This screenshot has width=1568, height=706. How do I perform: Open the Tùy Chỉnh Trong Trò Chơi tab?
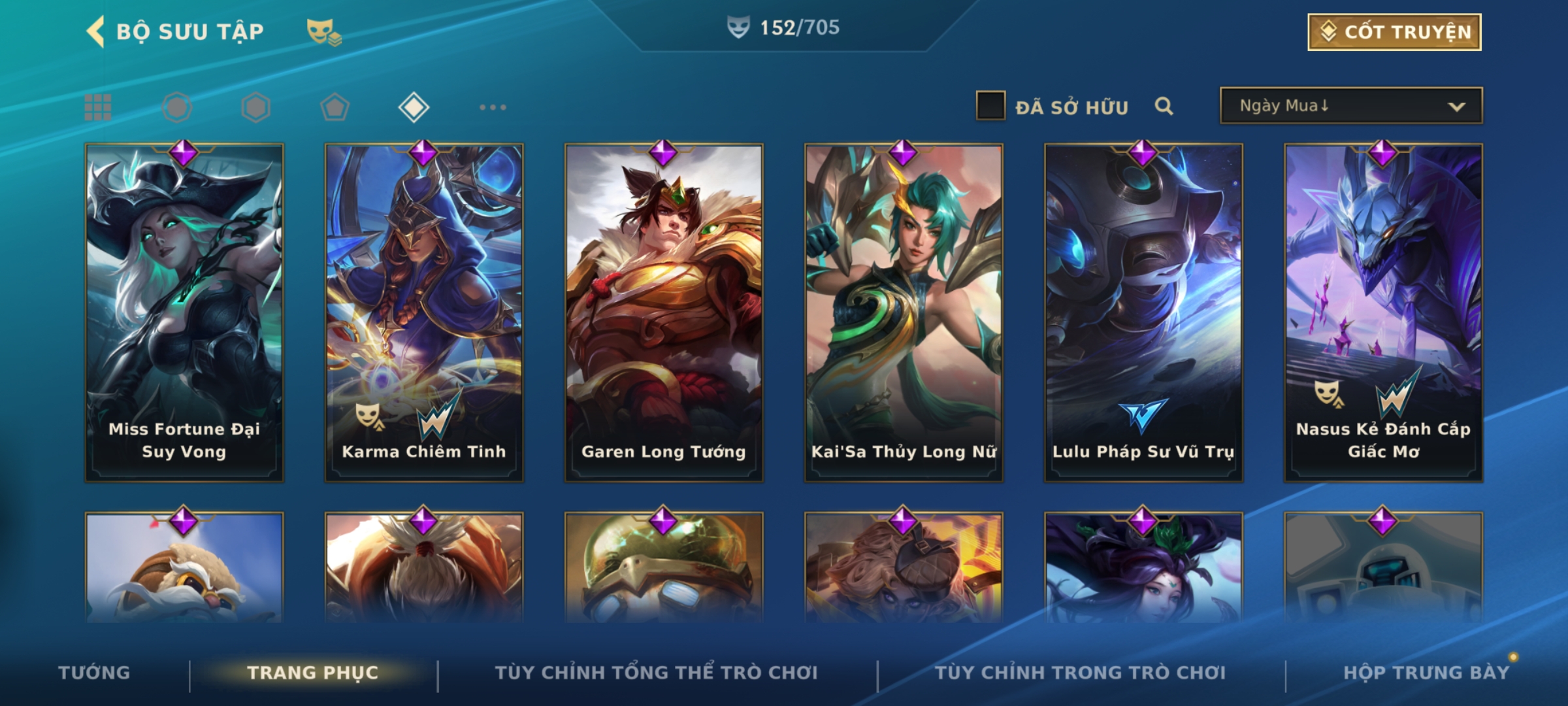click(x=1080, y=672)
